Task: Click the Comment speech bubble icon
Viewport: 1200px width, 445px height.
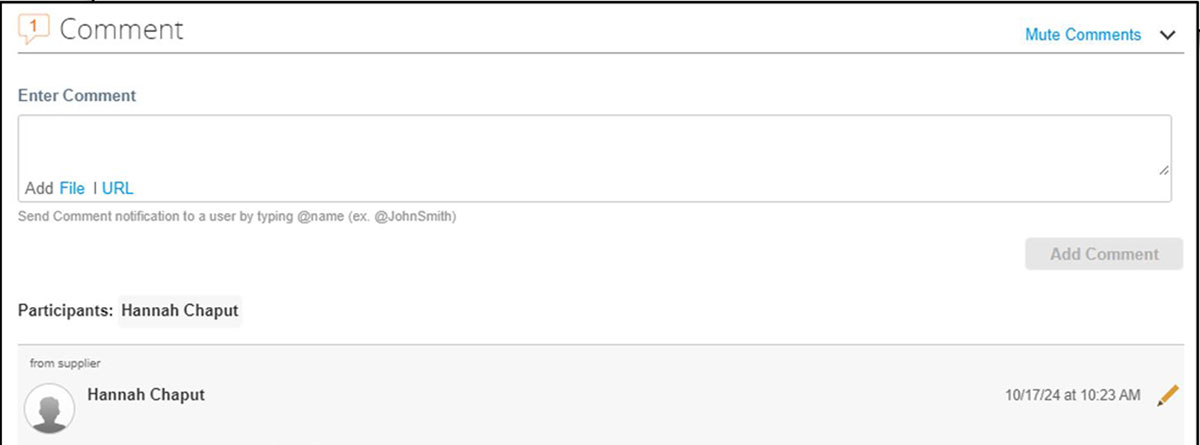Action: coord(34,29)
